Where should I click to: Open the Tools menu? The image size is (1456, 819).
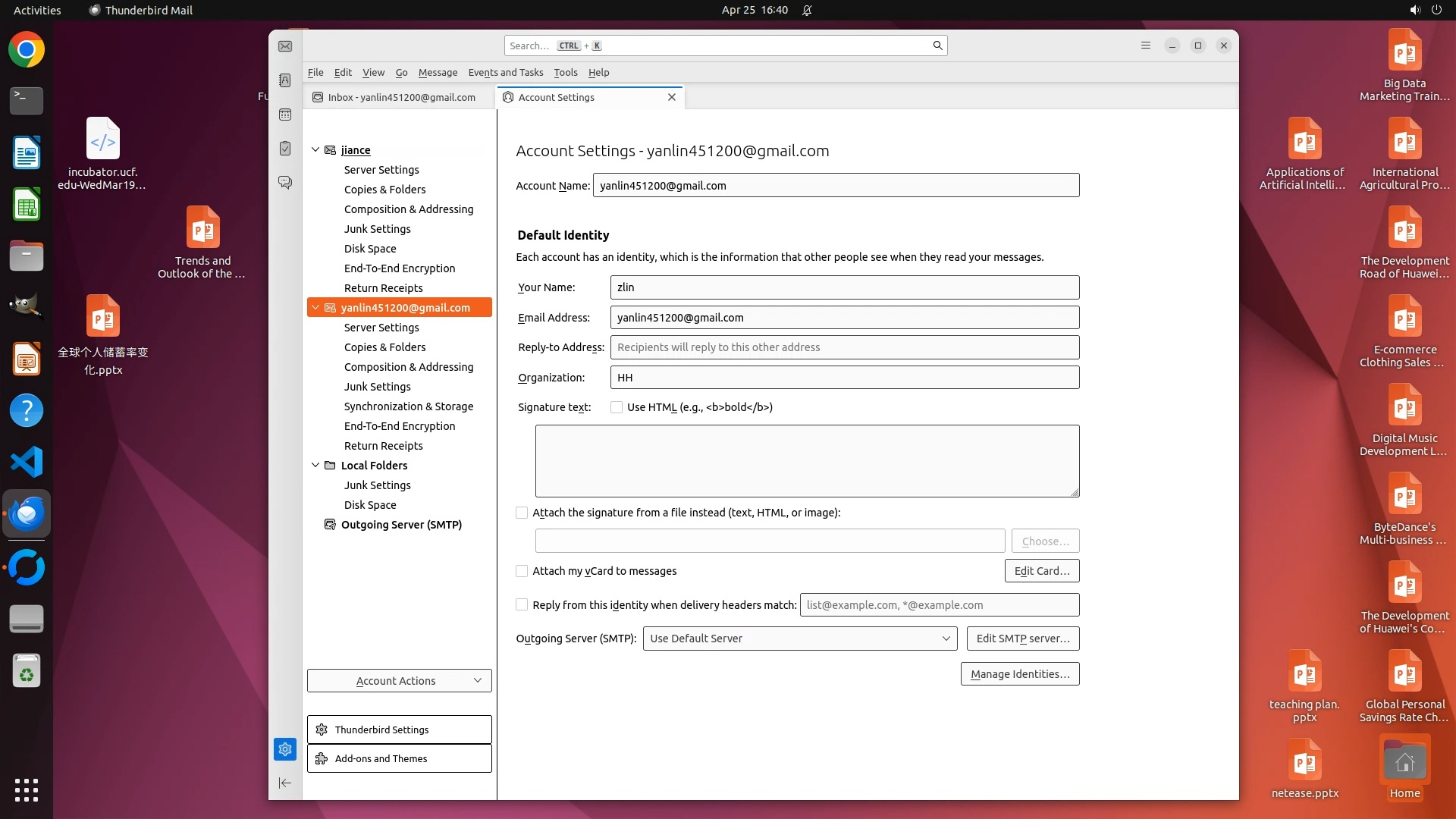click(x=565, y=73)
